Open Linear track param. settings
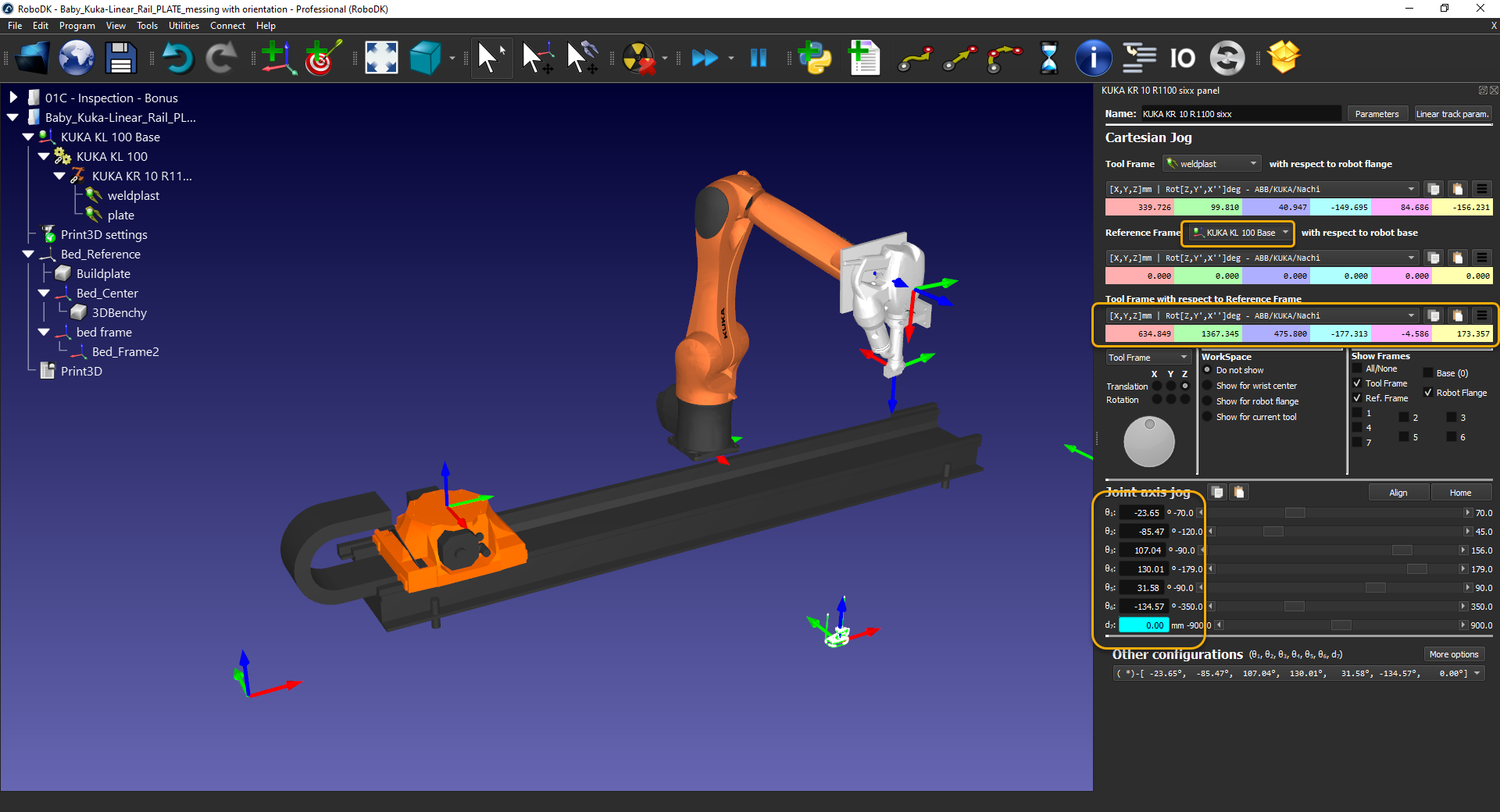Screen dimensions: 1500x812 click(1452, 114)
